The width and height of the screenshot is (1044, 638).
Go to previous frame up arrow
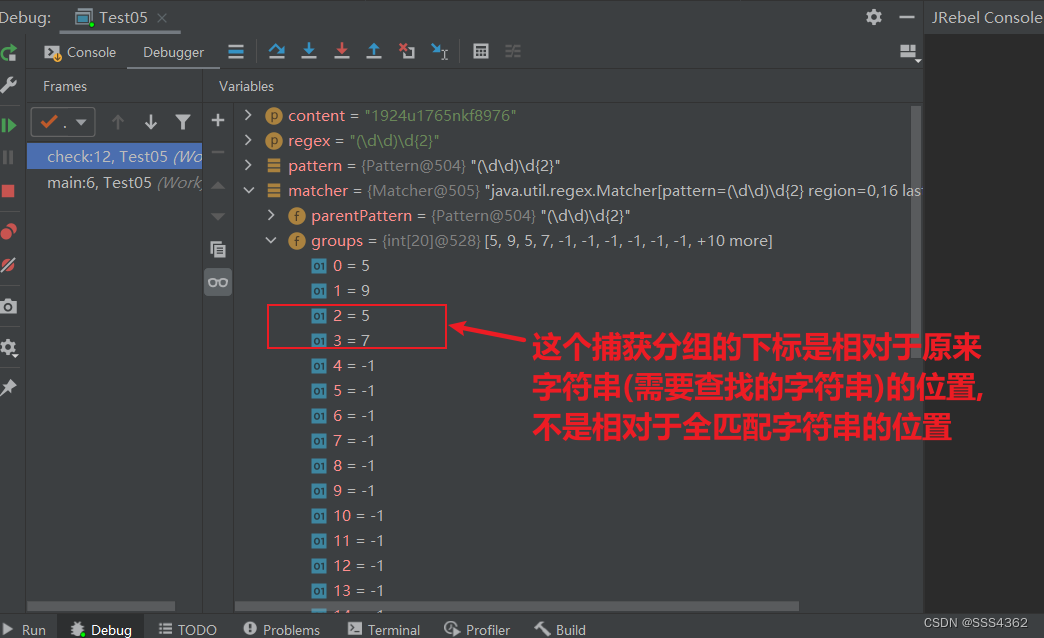click(118, 122)
